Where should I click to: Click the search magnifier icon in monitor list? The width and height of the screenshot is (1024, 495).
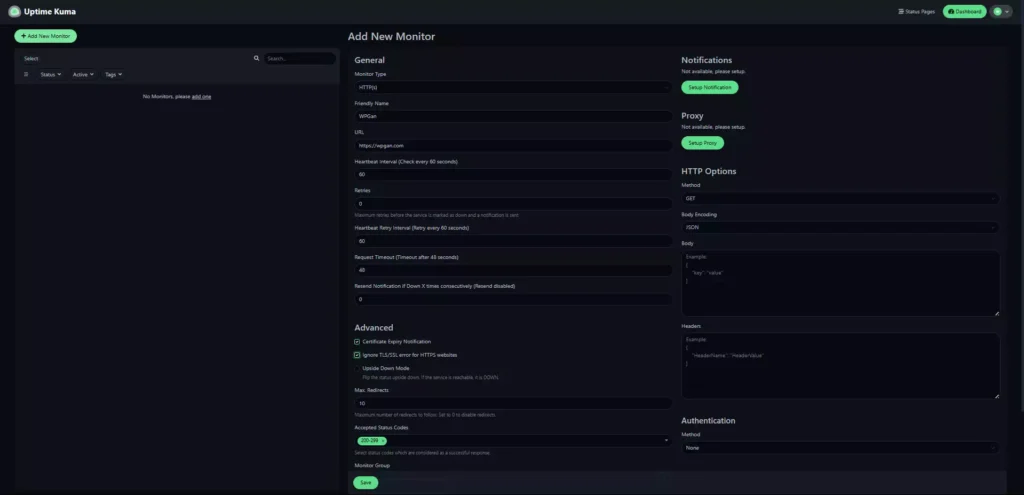pos(257,58)
